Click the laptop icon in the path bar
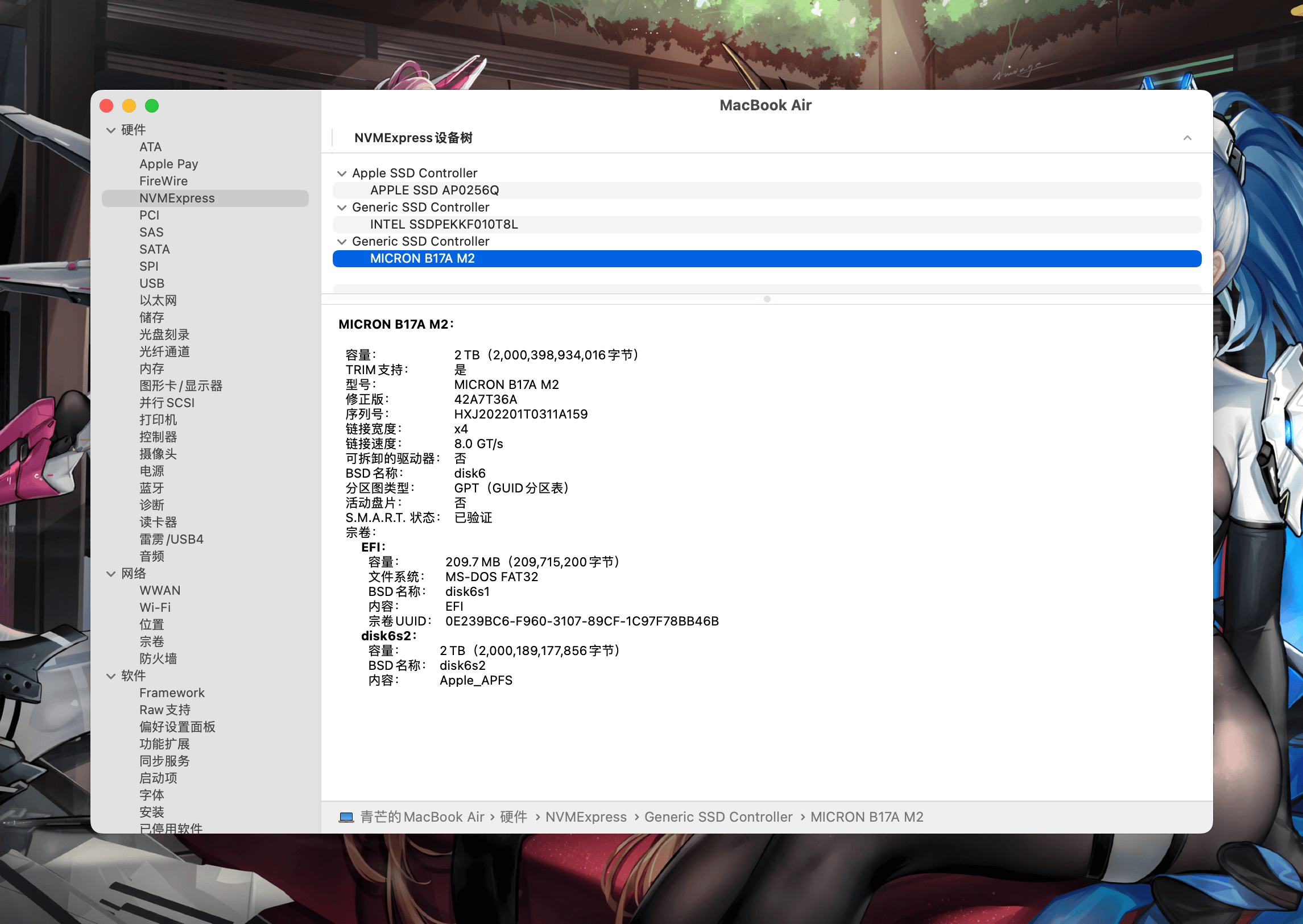This screenshot has height=924, width=1303. point(346,817)
